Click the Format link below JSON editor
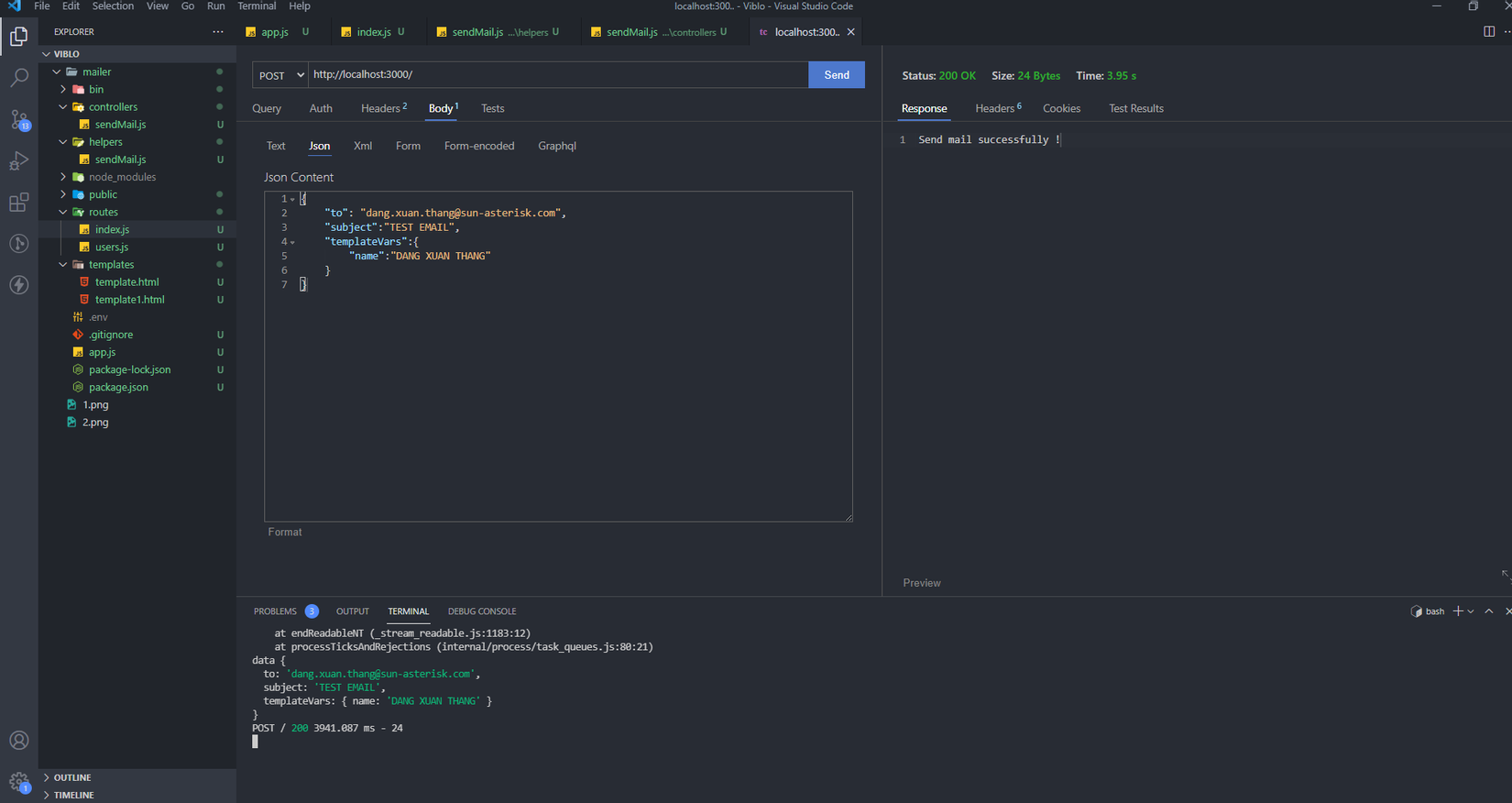Viewport: 1512px width, 803px height. pyautogui.click(x=285, y=532)
